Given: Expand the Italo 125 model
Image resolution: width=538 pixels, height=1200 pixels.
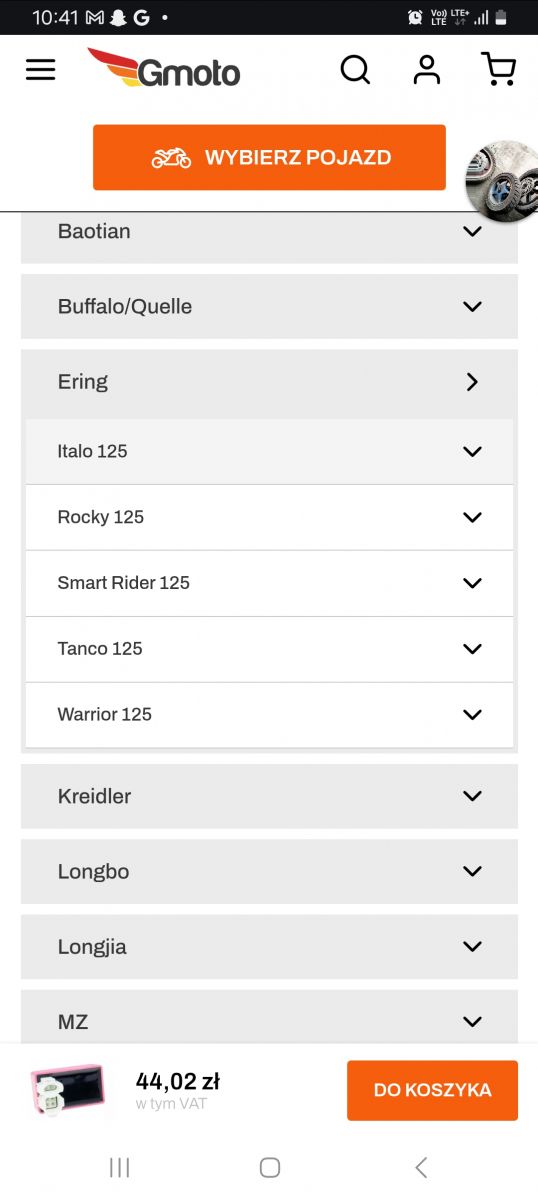Looking at the screenshot, I should coord(269,451).
